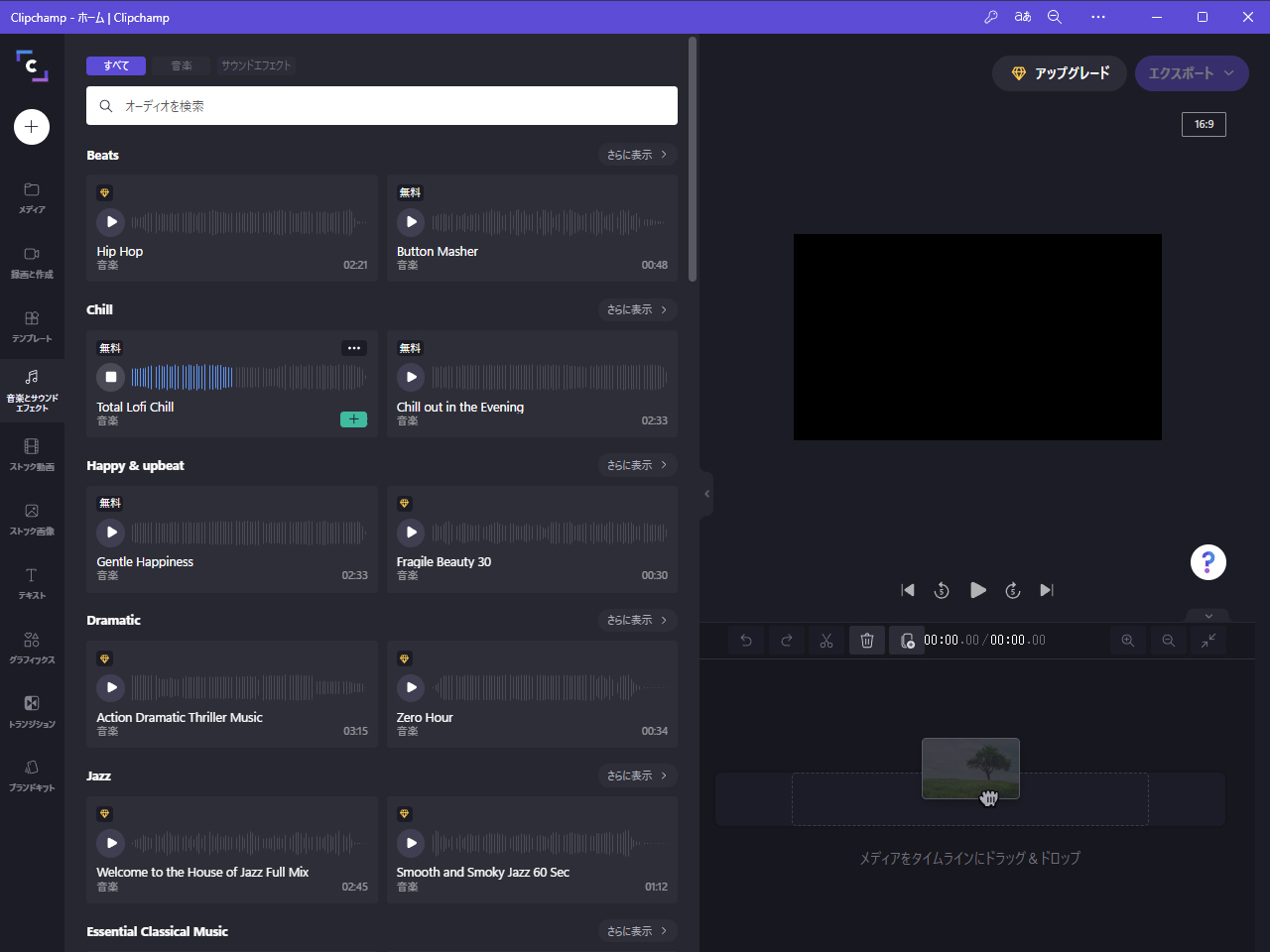Screen dimensions: 1270x952
Task: Play the Button Masher preview
Action: (411, 222)
